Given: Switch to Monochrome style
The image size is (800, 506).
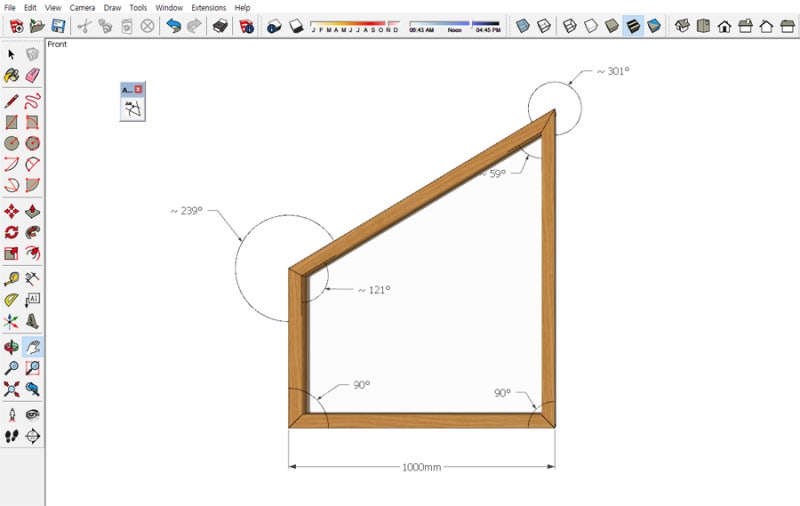Looking at the screenshot, I should [654, 26].
